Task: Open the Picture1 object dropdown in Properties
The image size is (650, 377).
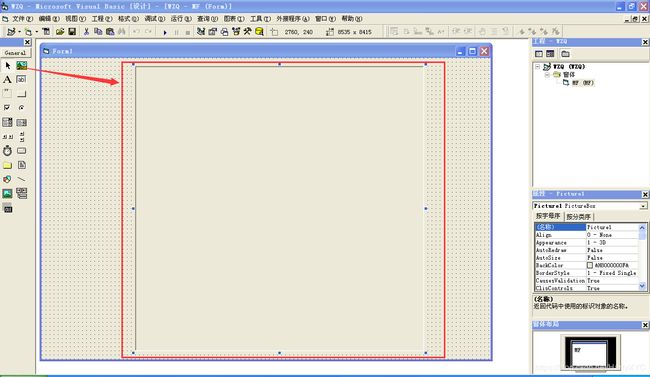Action: pyautogui.click(x=643, y=206)
